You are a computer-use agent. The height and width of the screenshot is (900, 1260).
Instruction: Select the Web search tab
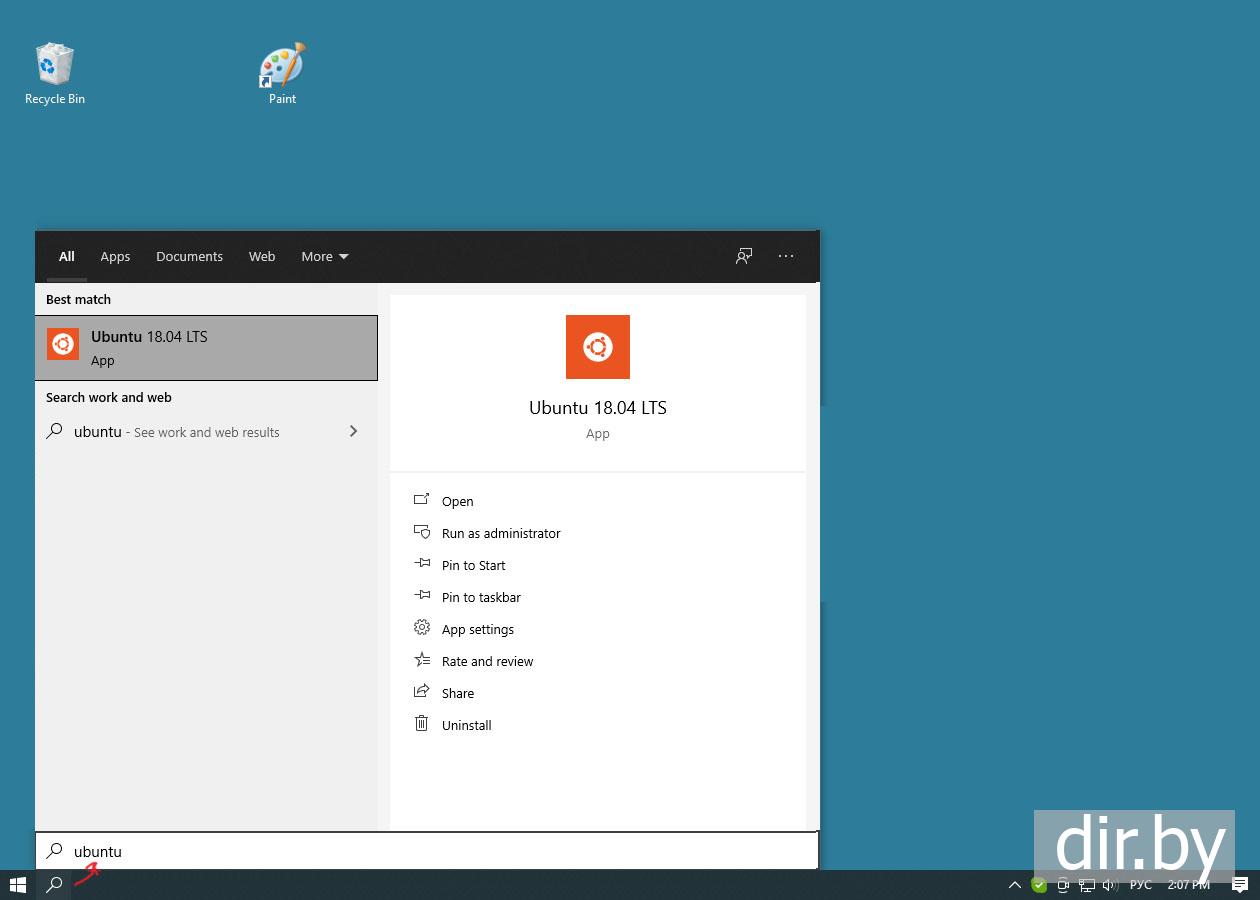(x=262, y=256)
